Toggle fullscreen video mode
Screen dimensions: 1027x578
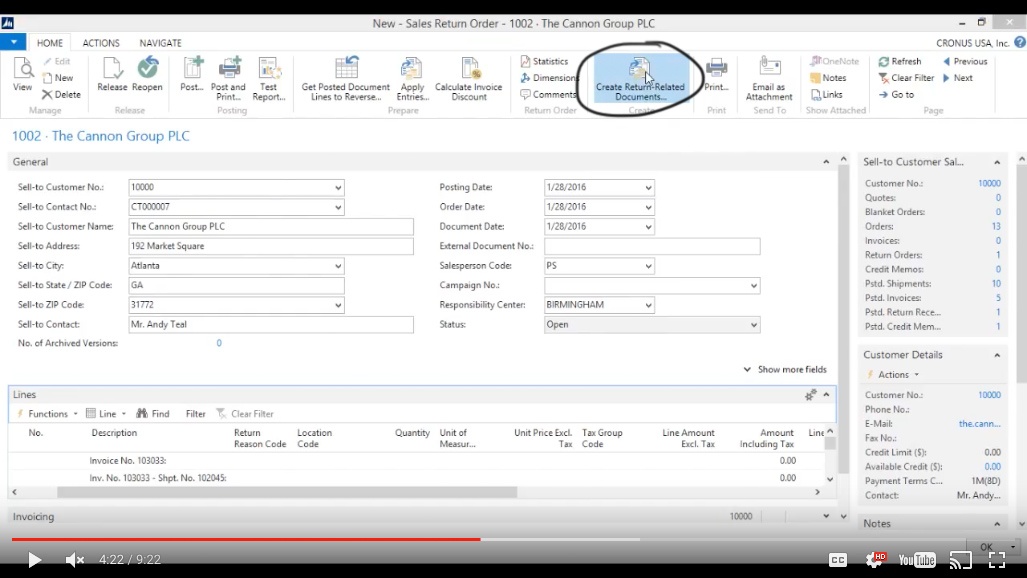point(997,560)
